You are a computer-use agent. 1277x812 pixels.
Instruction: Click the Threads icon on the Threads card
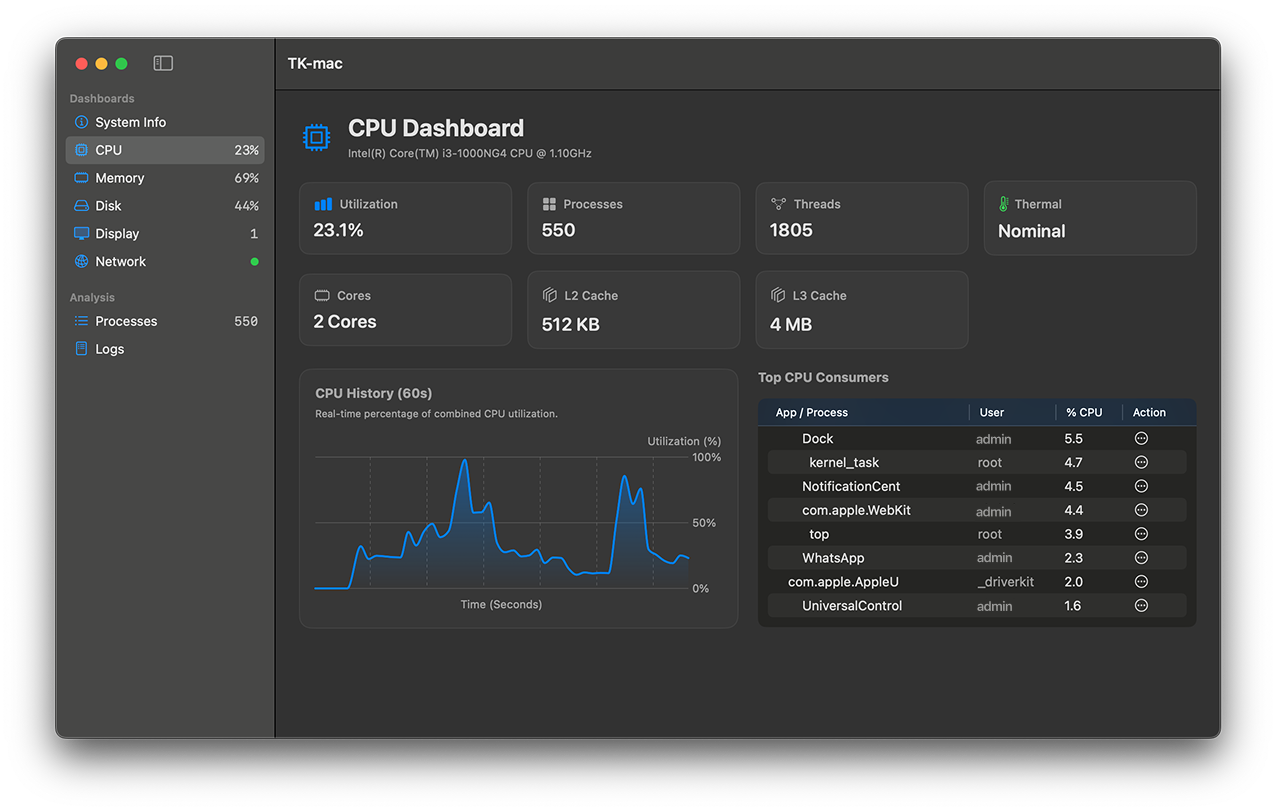[779, 203]
